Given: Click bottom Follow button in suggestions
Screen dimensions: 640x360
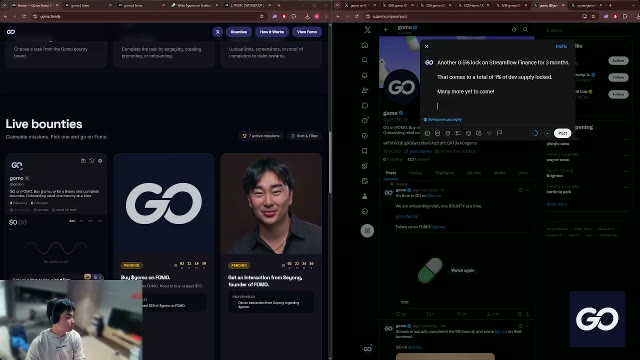Looking at the screenshot, I should (618, 94).
